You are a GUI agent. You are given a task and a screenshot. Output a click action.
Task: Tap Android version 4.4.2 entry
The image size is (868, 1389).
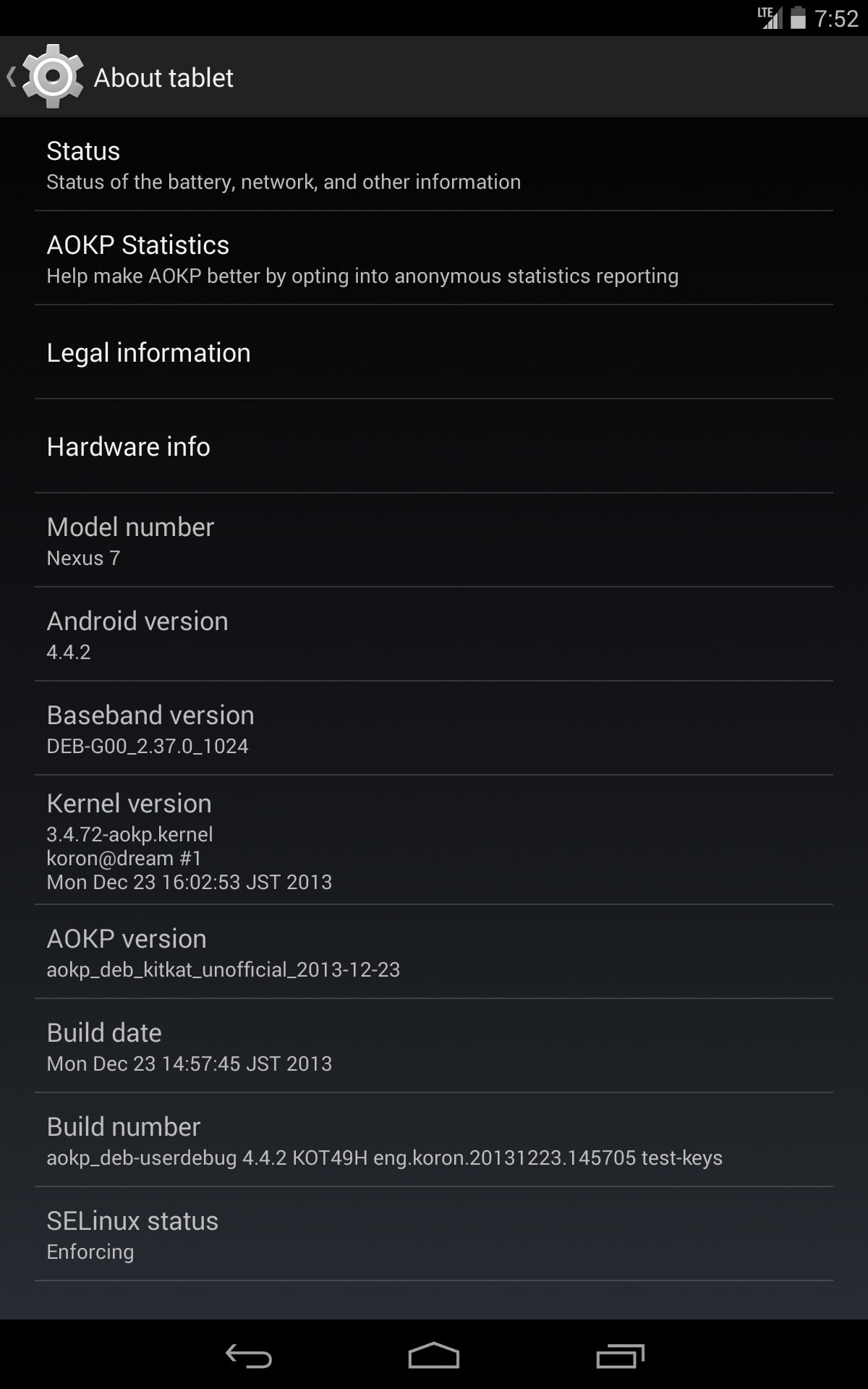(434, 634)
